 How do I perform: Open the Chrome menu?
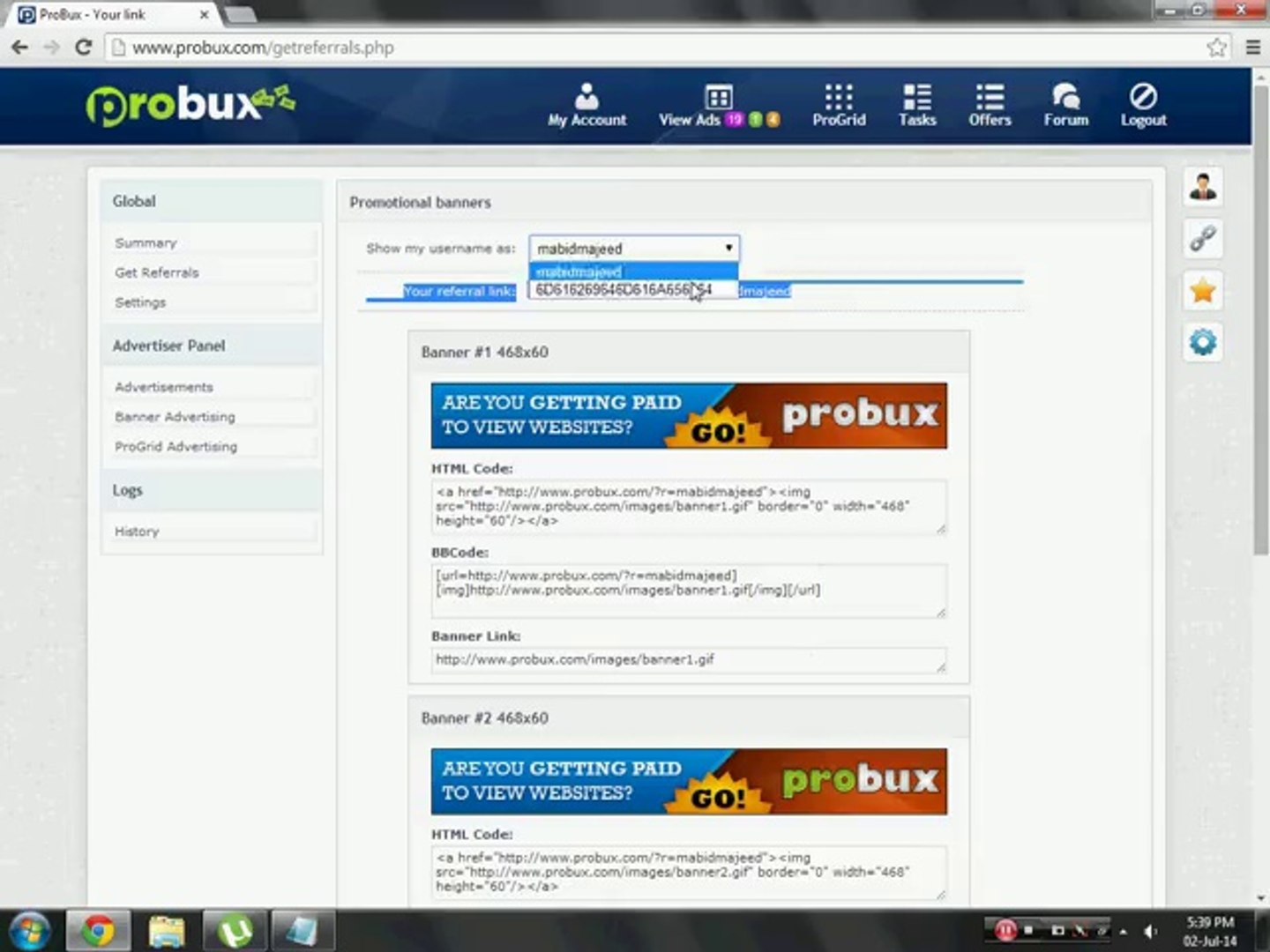tap(1252, 48)
